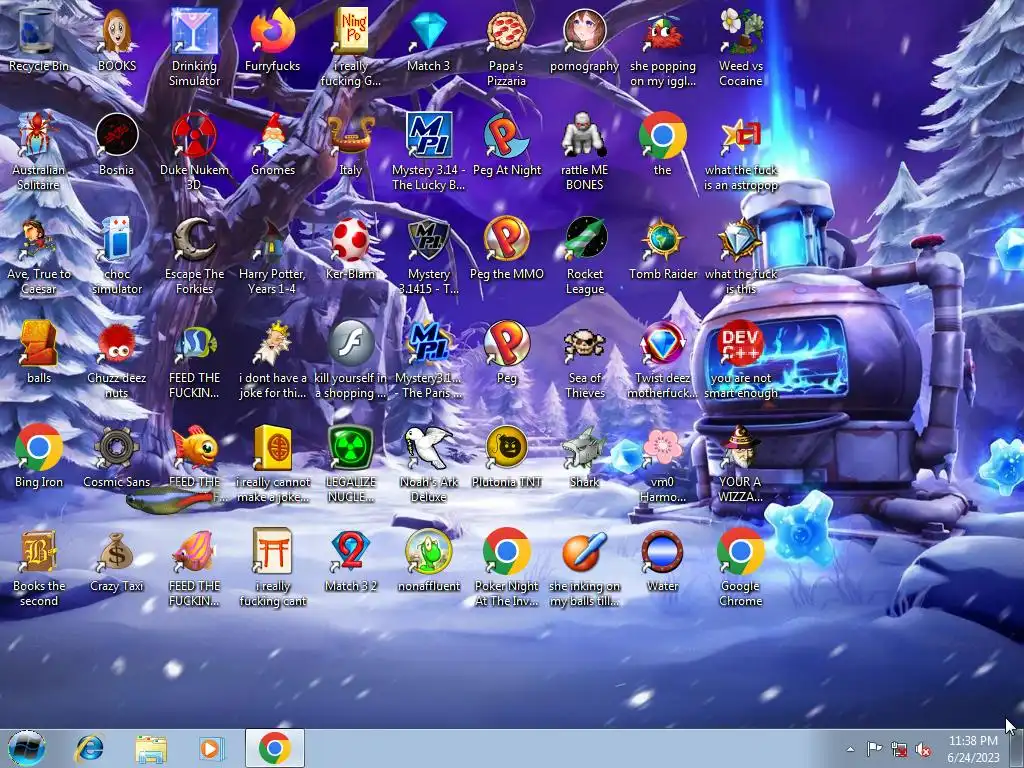Screen dimensions: 1024x768
Task: Open the network tray icon
Action: click(x=899, y=750)
